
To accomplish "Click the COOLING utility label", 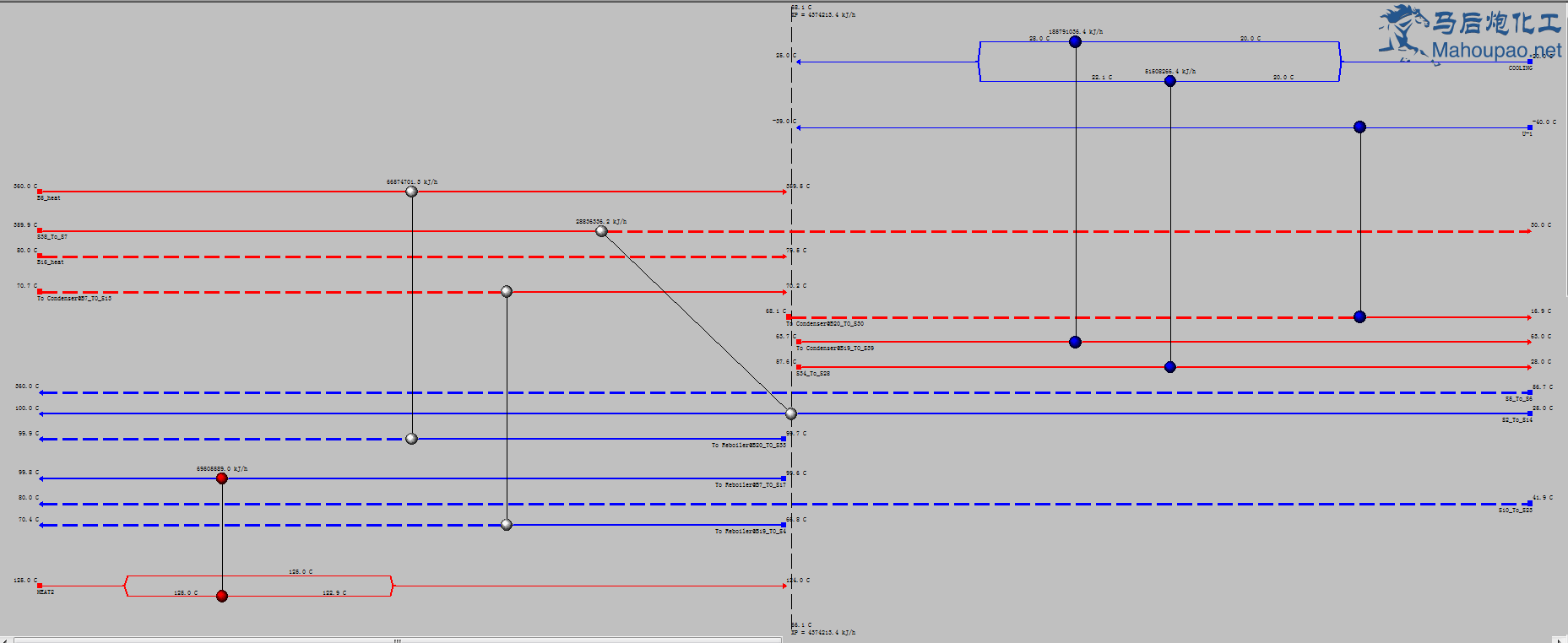I will (1521, 68).
